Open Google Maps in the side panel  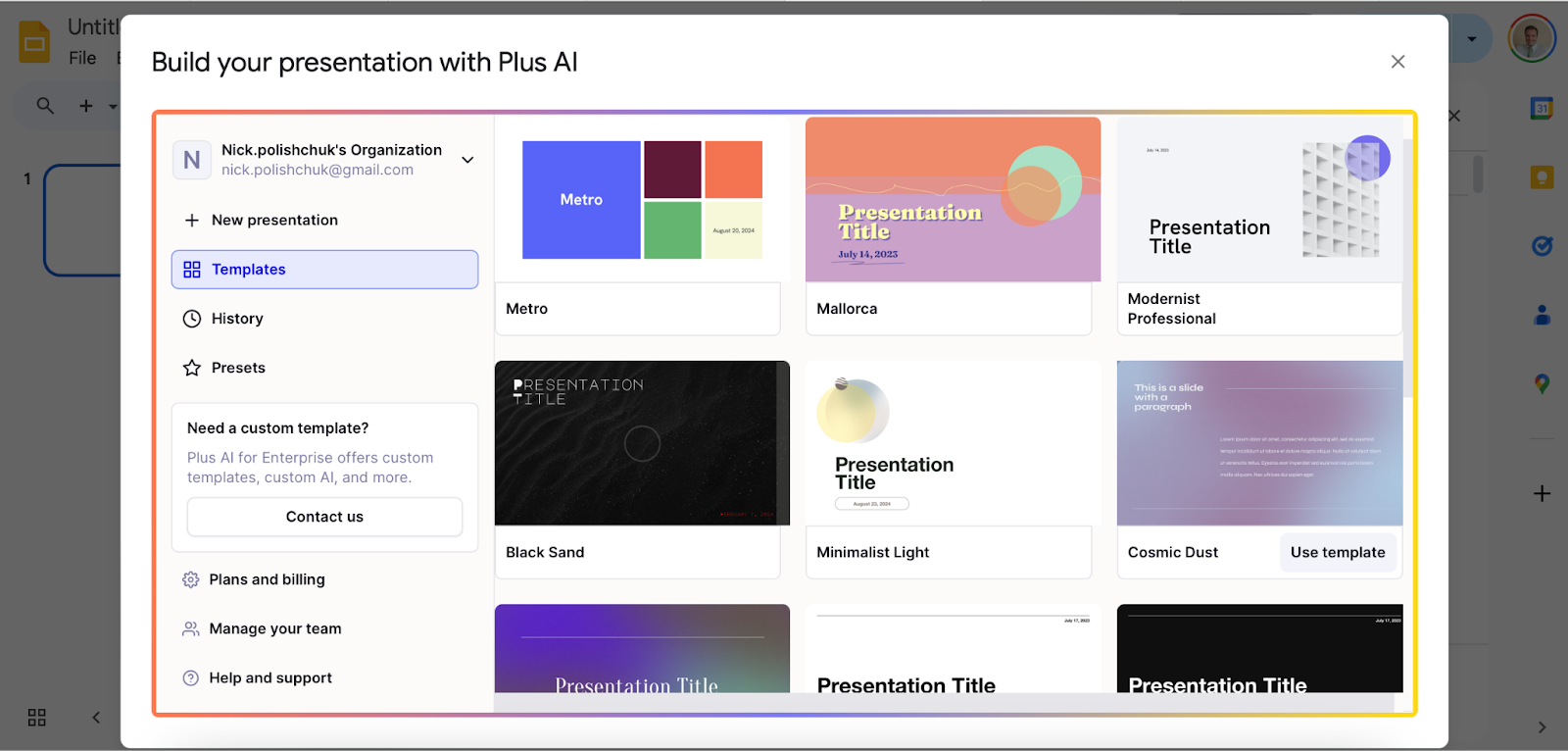(x=1542, y=384)
